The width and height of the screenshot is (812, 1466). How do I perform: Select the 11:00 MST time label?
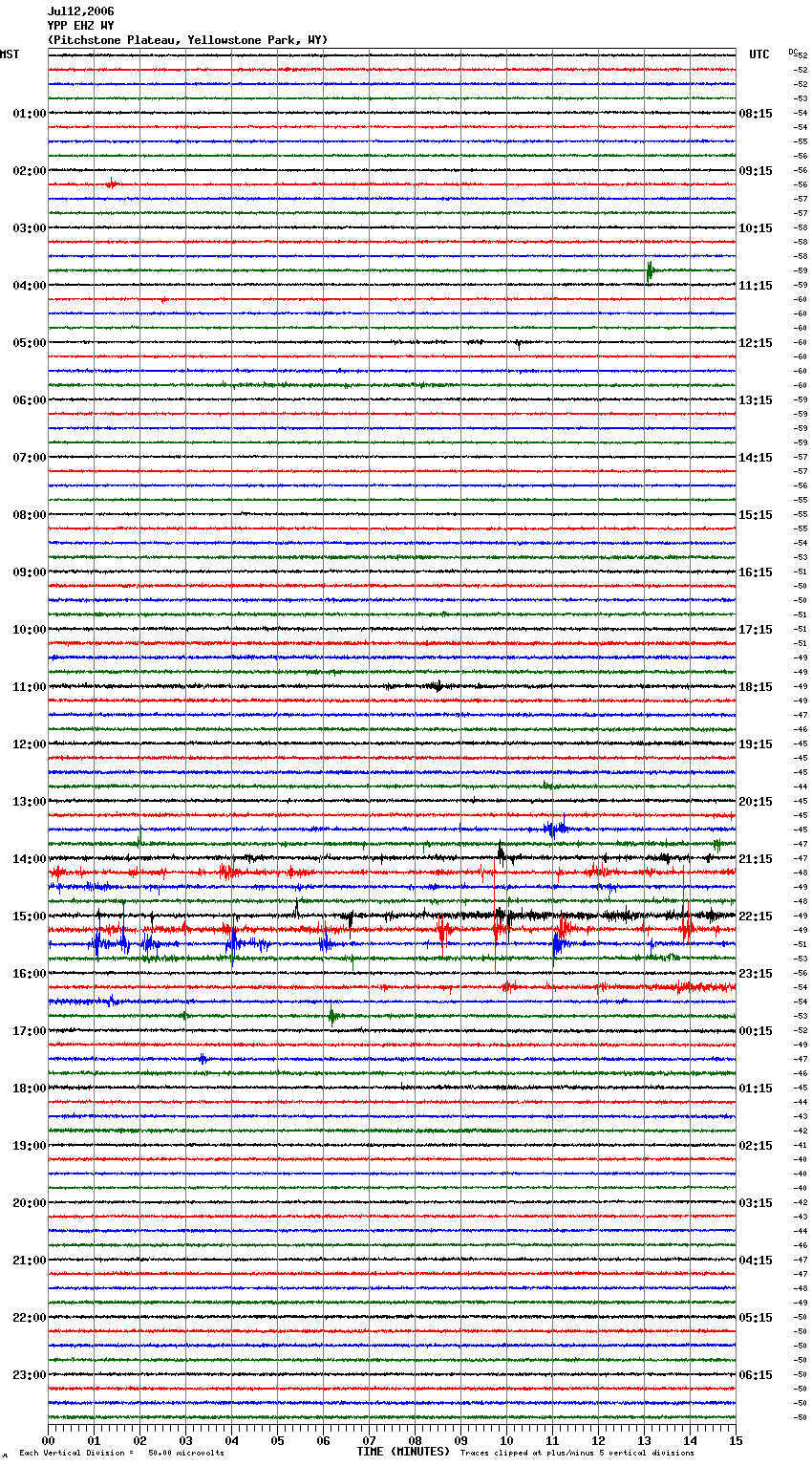(x=30, y=687)
